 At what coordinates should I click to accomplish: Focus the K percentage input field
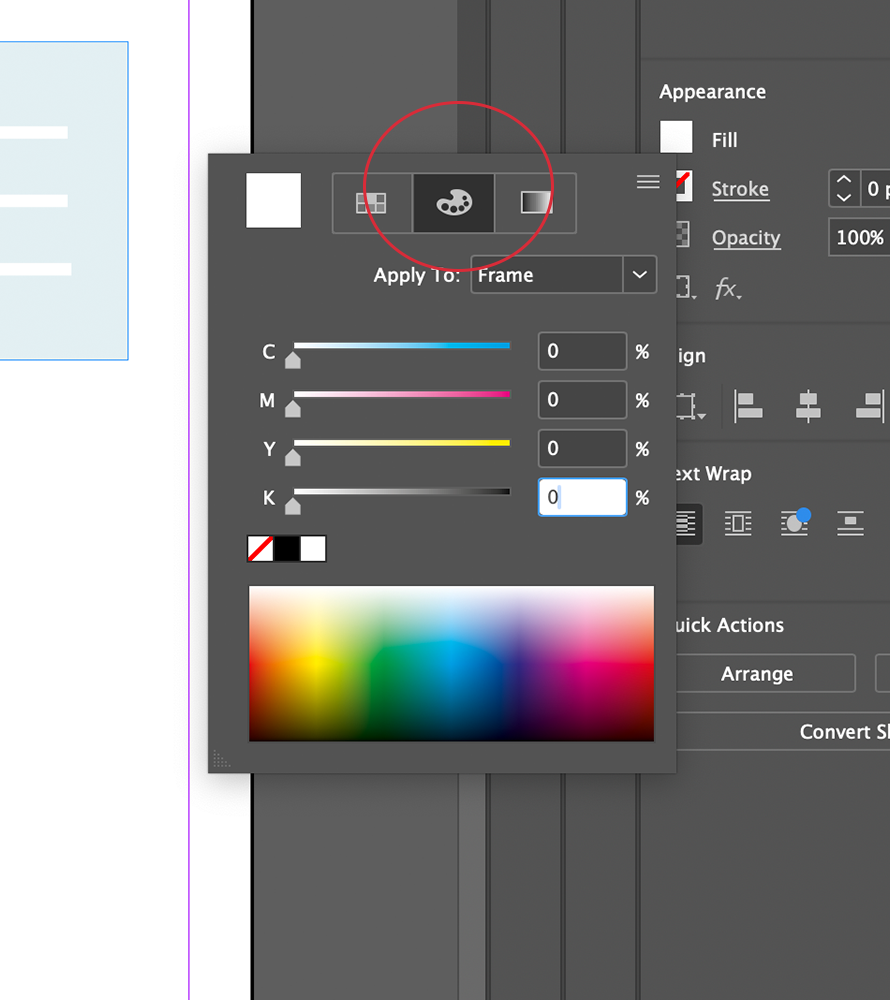[582, 497]
